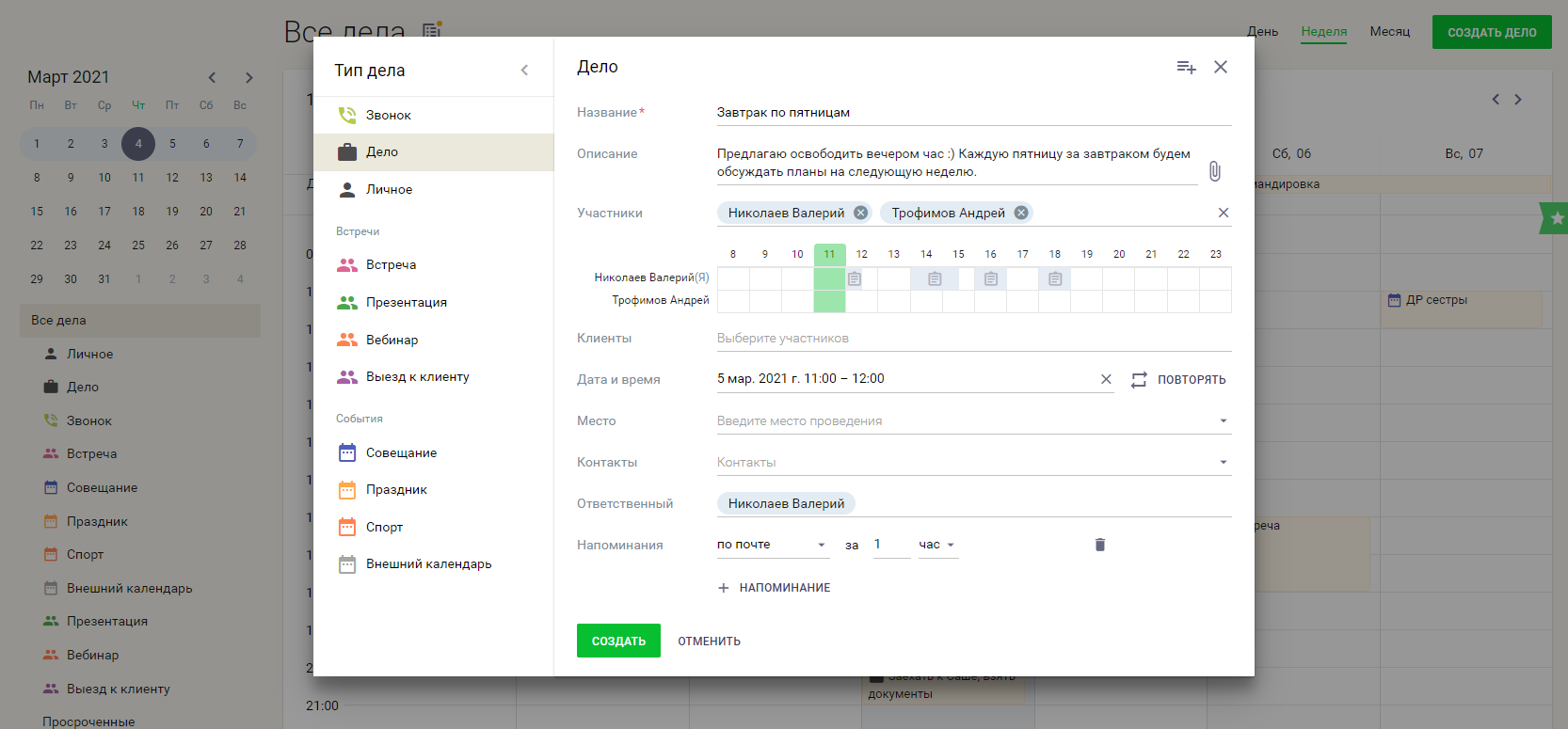Click the Описание text area
1568x729 pixels.
tap(957, 163)
